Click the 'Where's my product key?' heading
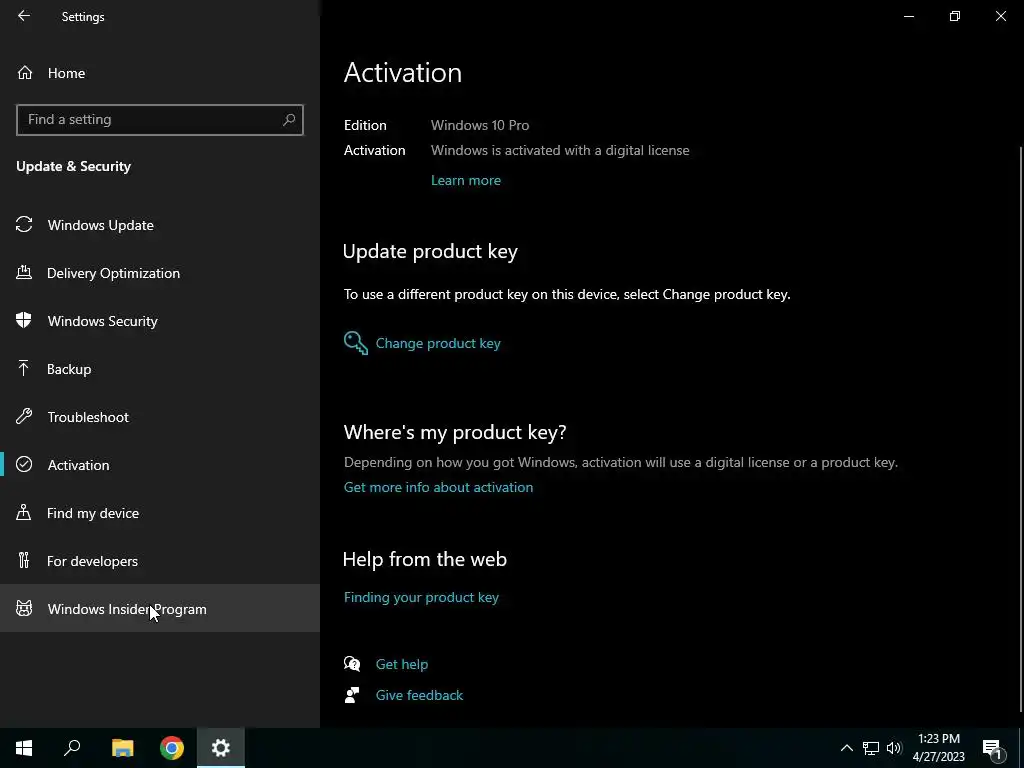This screenshot has height=768, width=1024. [455, 432]
